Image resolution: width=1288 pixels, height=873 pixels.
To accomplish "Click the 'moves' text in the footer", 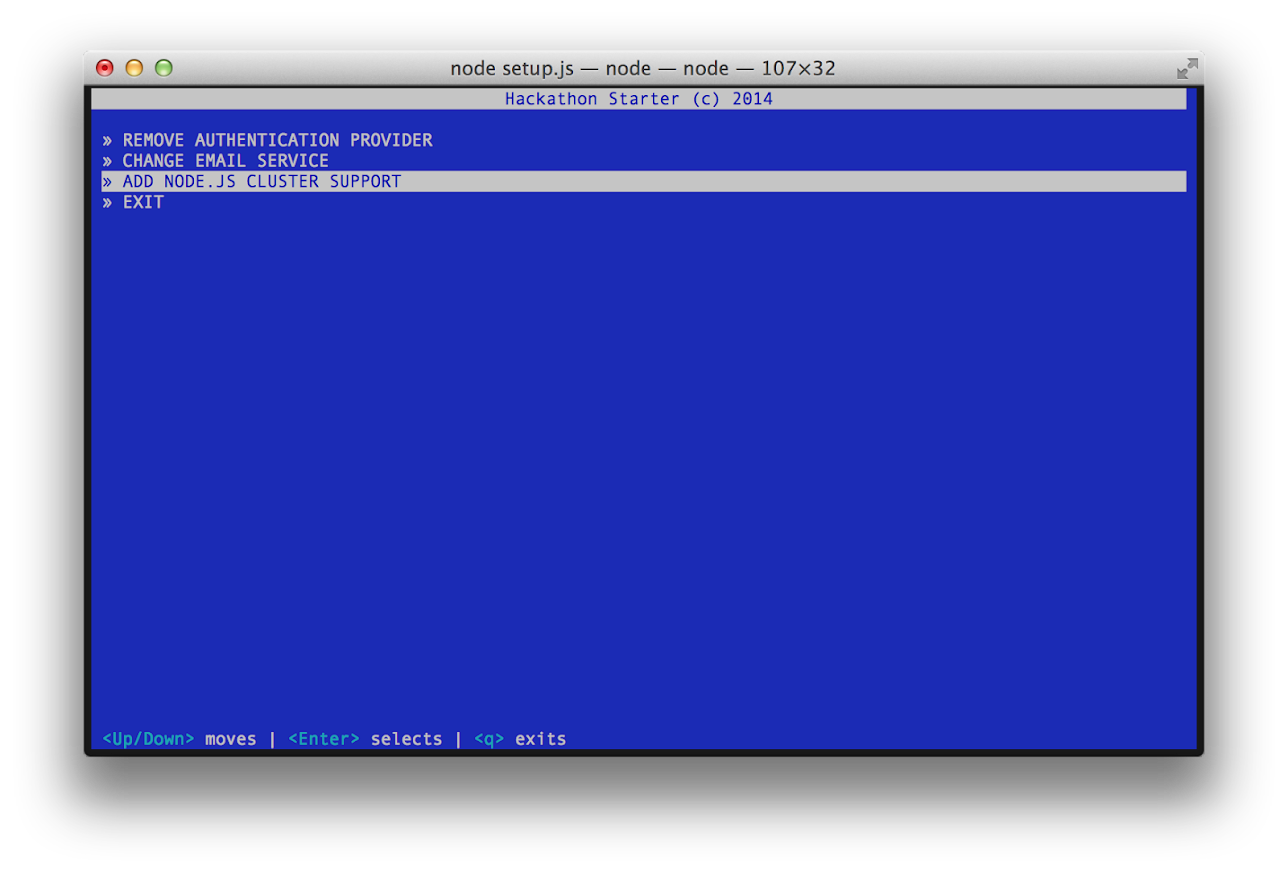I will click(231, 739).
